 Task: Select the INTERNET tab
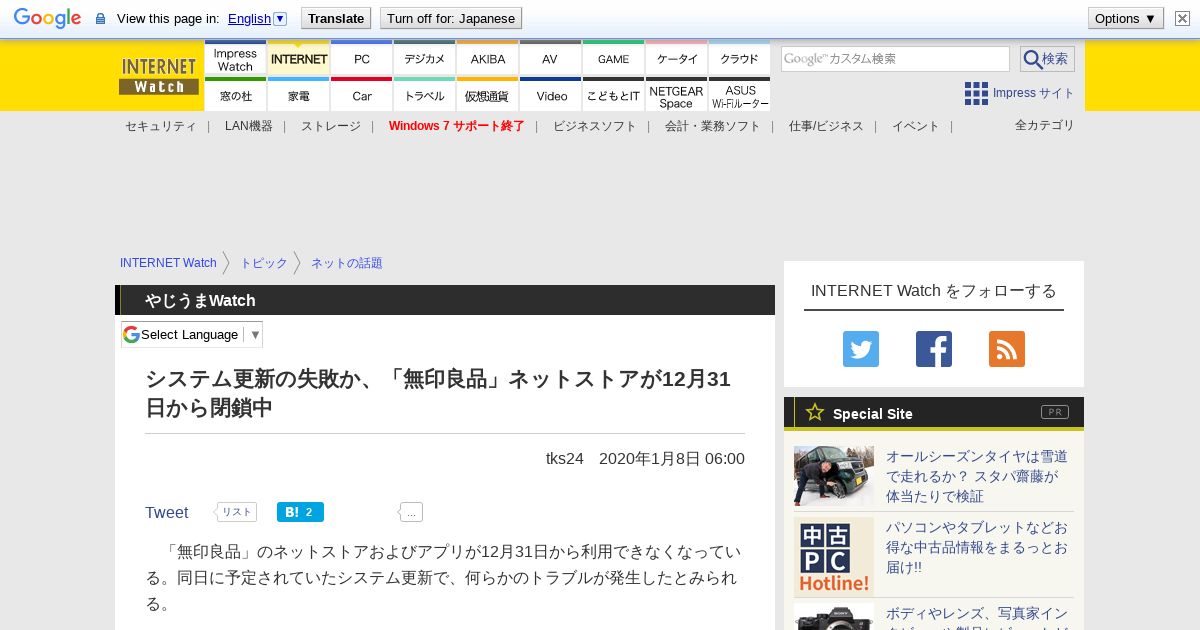(299, 59)
